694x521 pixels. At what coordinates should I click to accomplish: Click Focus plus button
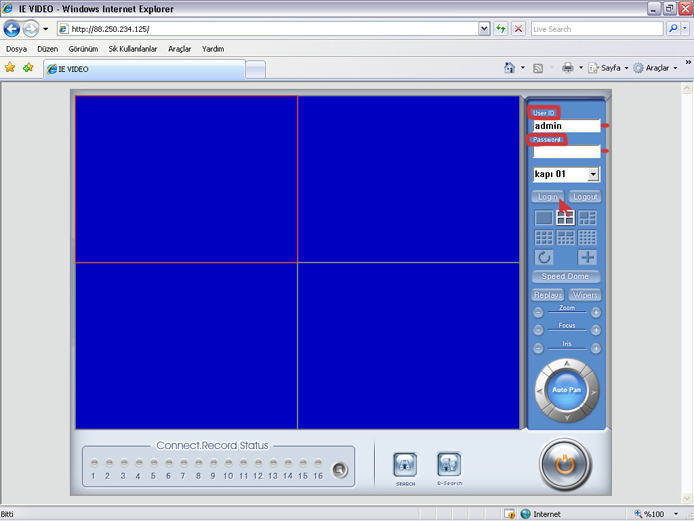tap(596, 330)
